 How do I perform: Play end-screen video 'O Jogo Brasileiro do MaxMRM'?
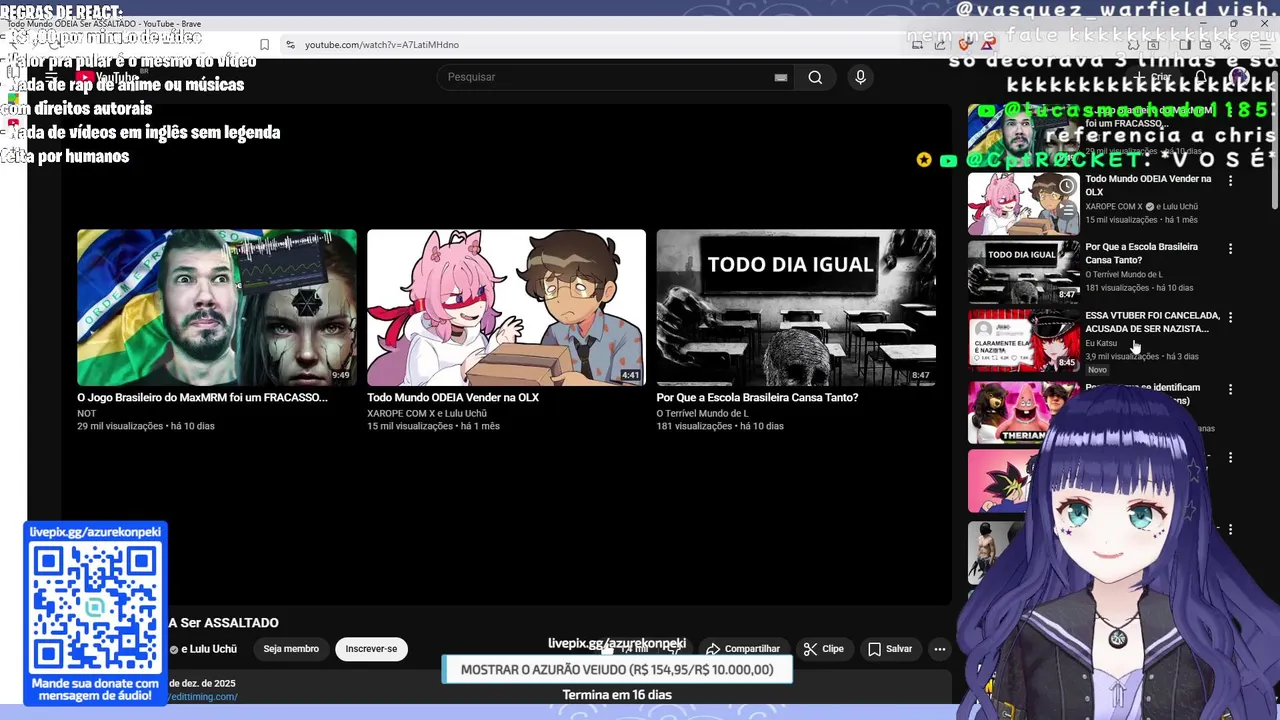217,308
